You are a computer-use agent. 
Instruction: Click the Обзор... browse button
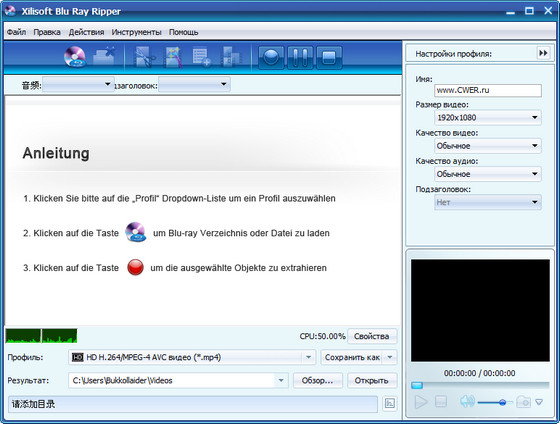[x=318, y=380]
